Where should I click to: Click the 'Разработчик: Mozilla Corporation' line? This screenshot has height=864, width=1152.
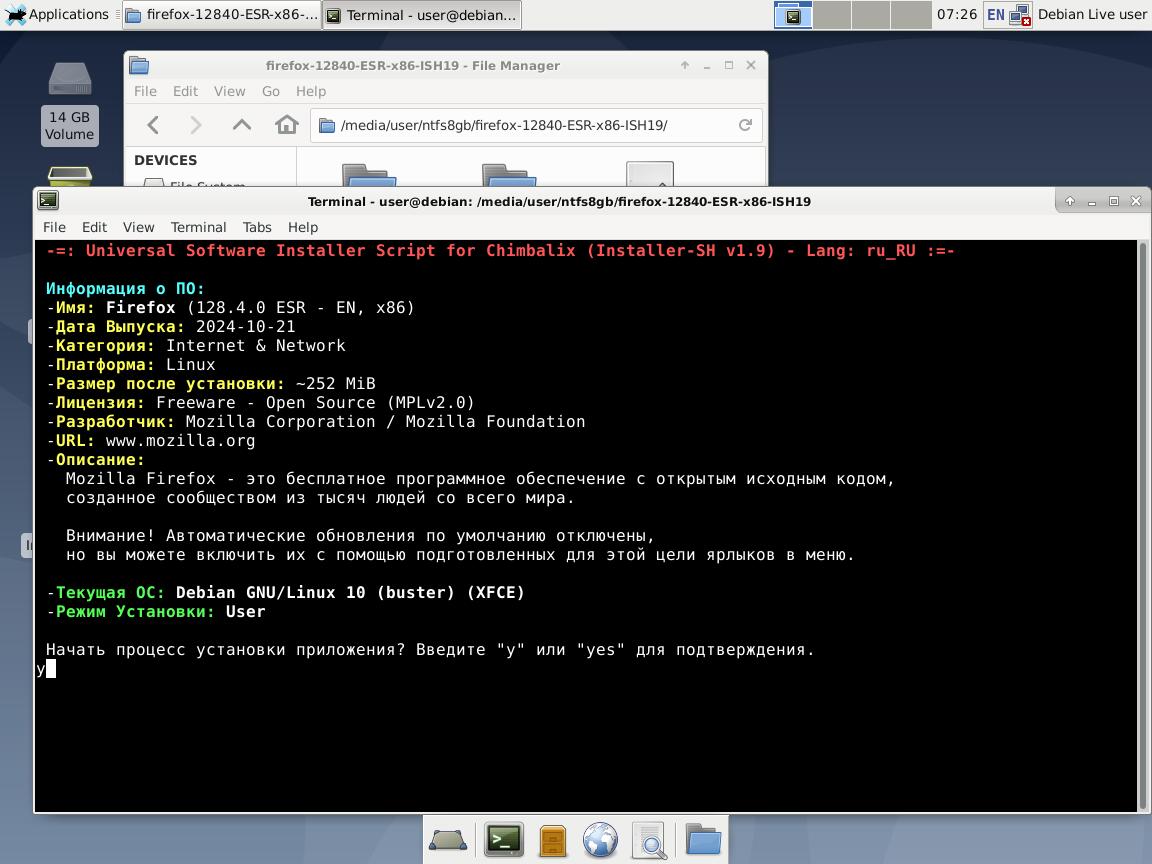[x=316, y=422]
